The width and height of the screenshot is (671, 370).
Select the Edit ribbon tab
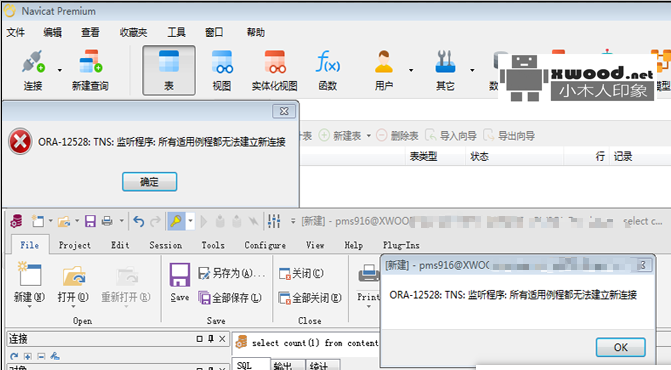[120, 245]
